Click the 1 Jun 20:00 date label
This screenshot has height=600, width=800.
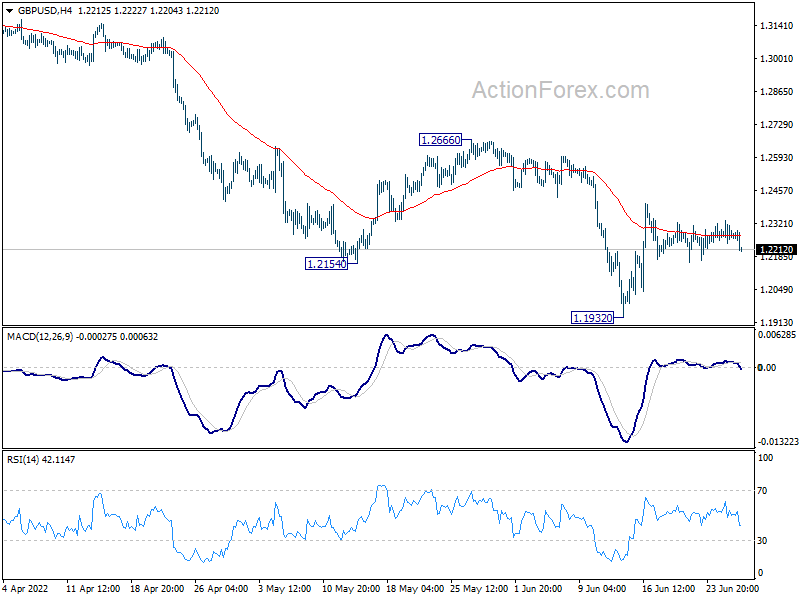(x=538, y=589)
